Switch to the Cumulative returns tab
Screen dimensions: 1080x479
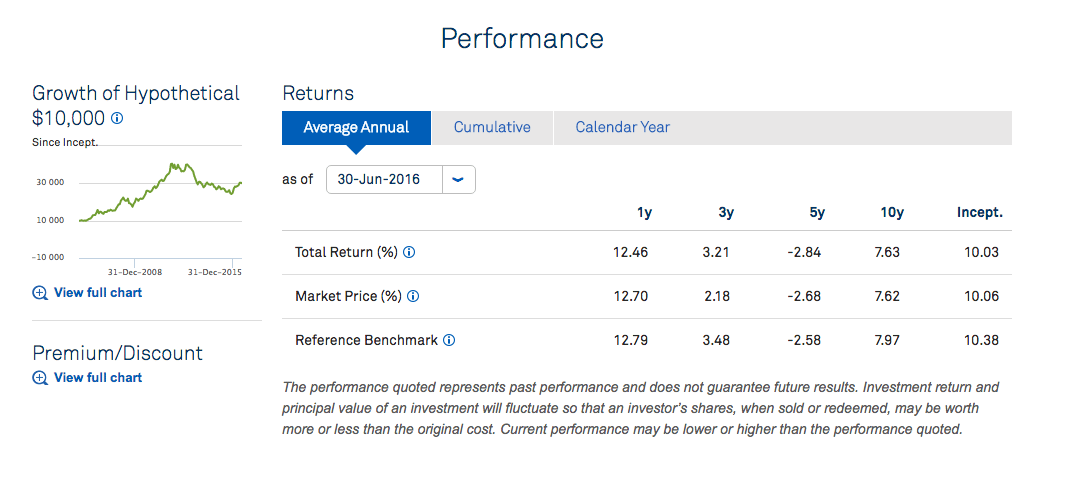tap(492, 128)
